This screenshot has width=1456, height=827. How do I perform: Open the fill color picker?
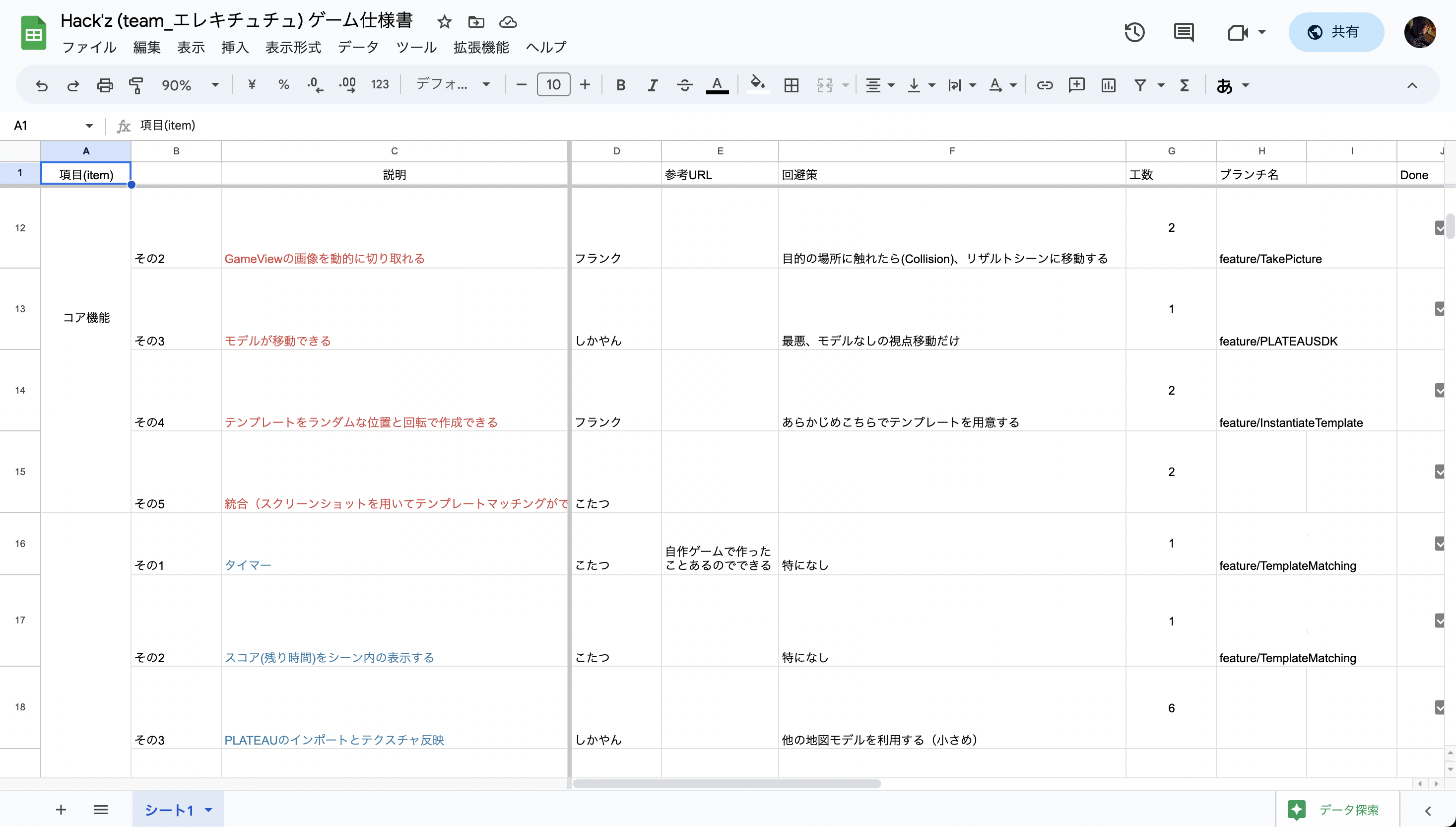(757, 85)
